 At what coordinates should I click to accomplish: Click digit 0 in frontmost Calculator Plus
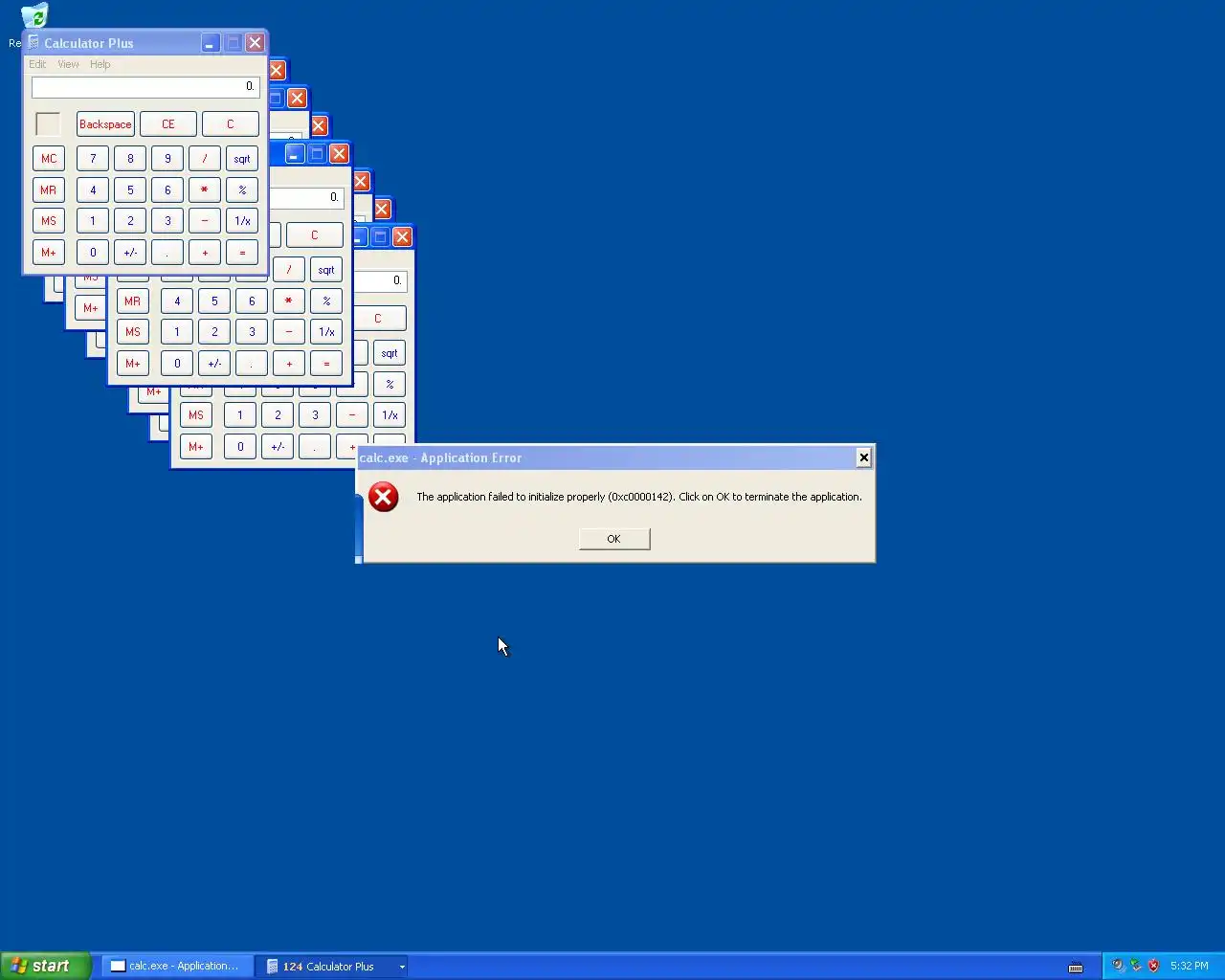(93, 253)
